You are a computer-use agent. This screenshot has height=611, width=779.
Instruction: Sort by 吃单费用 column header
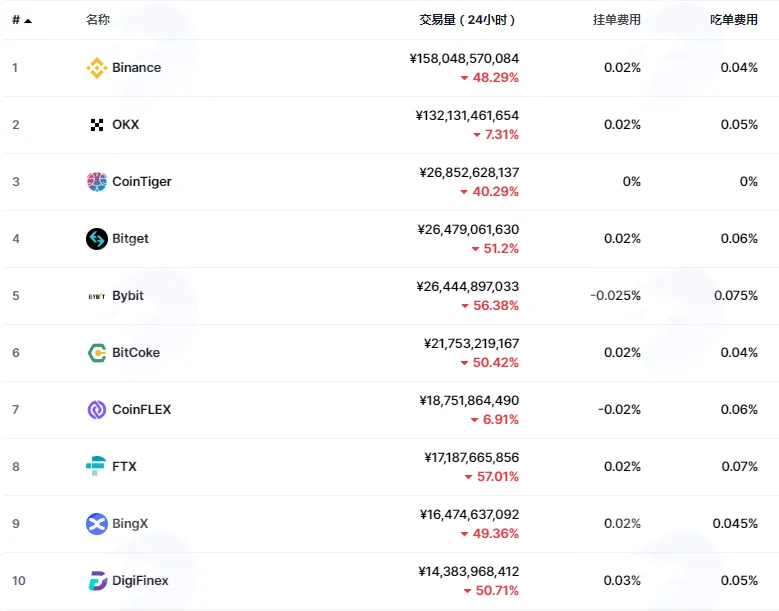tap(734, 20)
